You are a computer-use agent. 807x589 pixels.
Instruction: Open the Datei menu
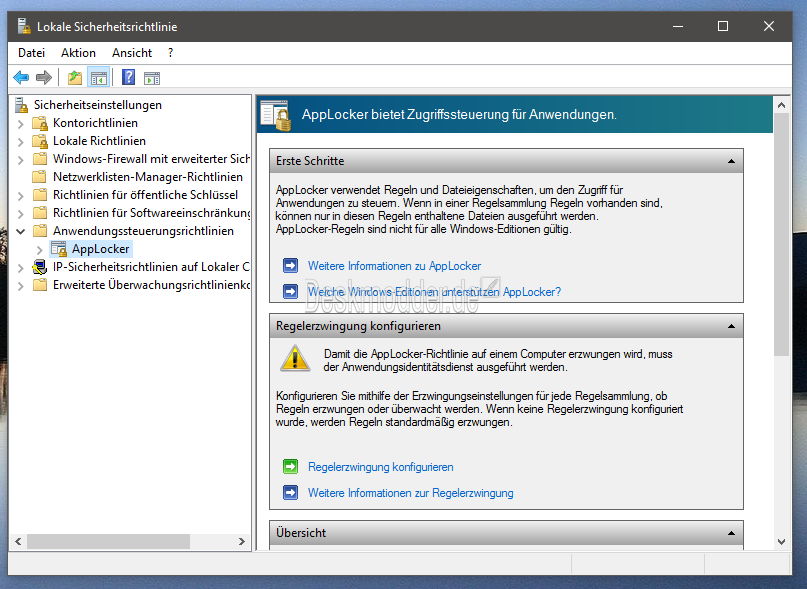pos(31,53)
